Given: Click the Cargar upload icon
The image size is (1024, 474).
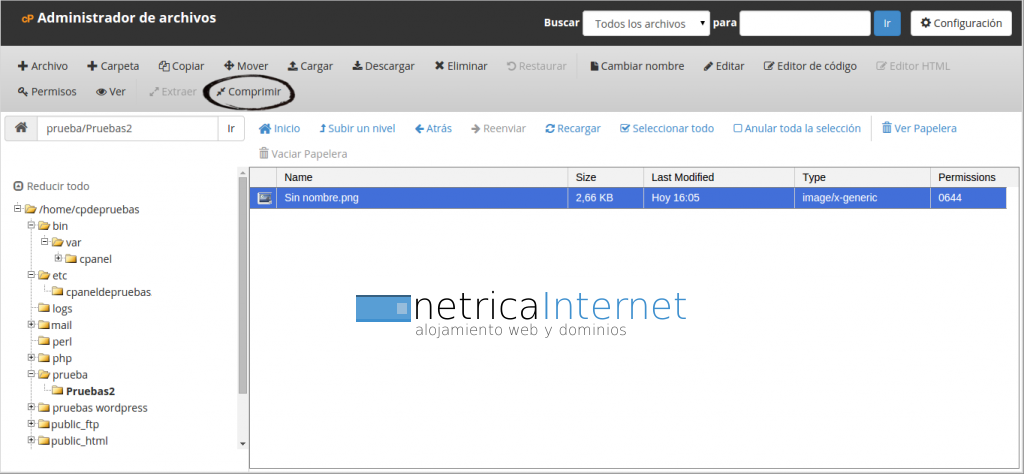Looking at the screenshot, I should pos(293,66).
